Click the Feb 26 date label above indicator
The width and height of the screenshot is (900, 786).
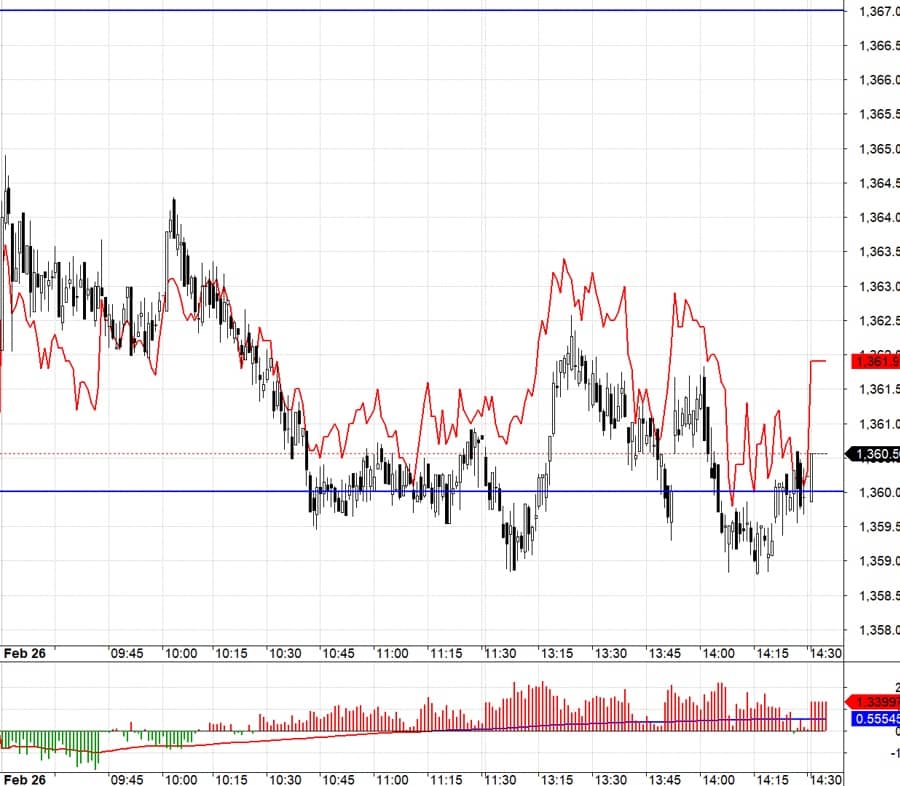26,653
